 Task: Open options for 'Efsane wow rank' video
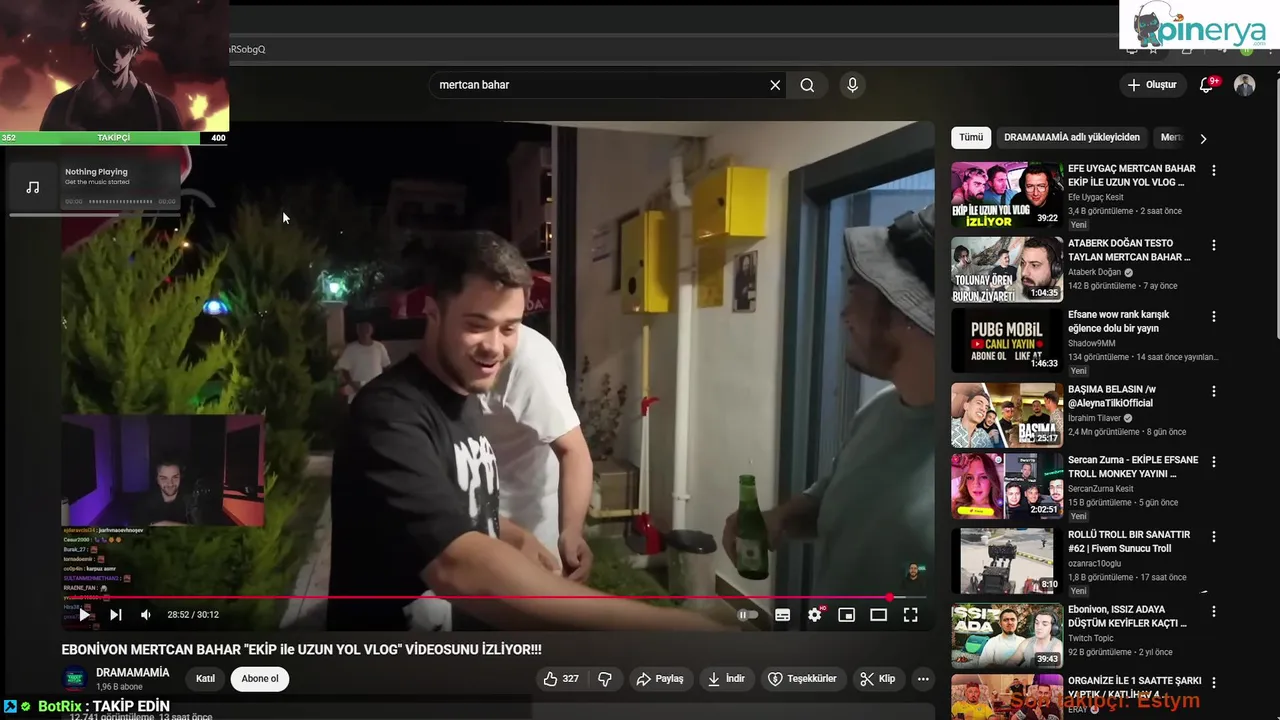[1214, 317]
